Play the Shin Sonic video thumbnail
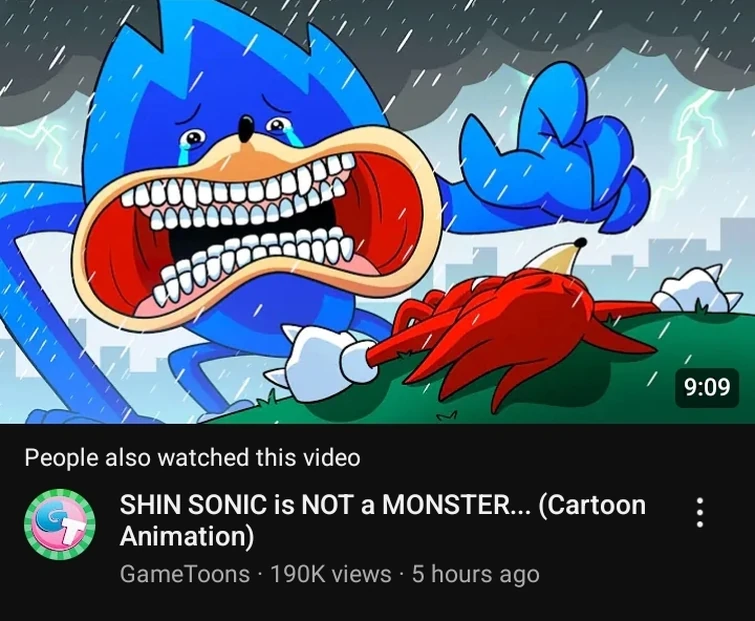755x621 pixels. coord(377,211)
